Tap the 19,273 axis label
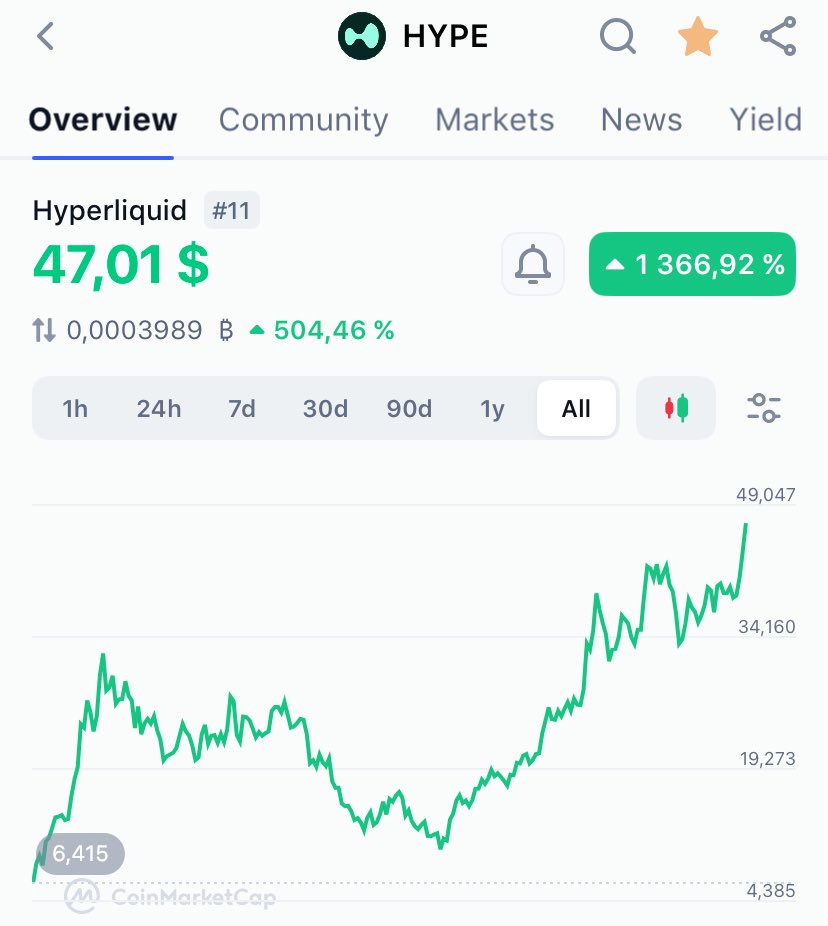828x926 pixels. tap(767, 758)
